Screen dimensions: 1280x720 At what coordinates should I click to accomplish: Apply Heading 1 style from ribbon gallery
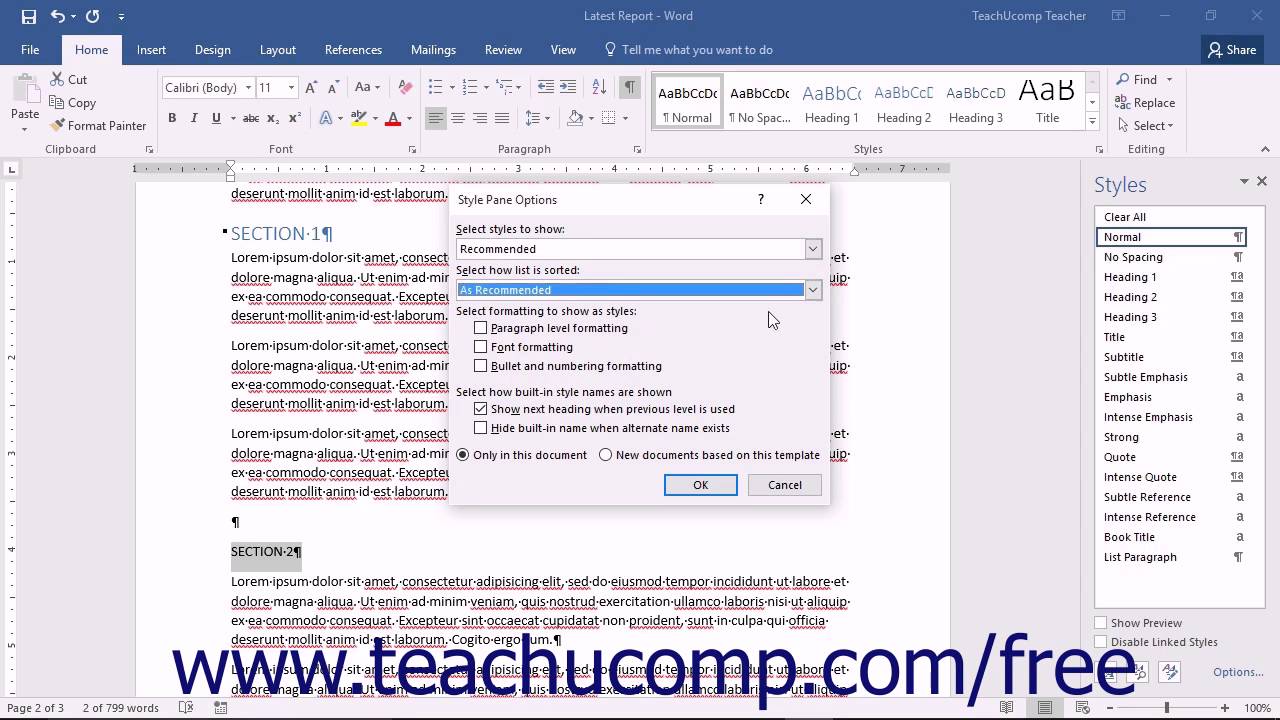click(832, 101)
